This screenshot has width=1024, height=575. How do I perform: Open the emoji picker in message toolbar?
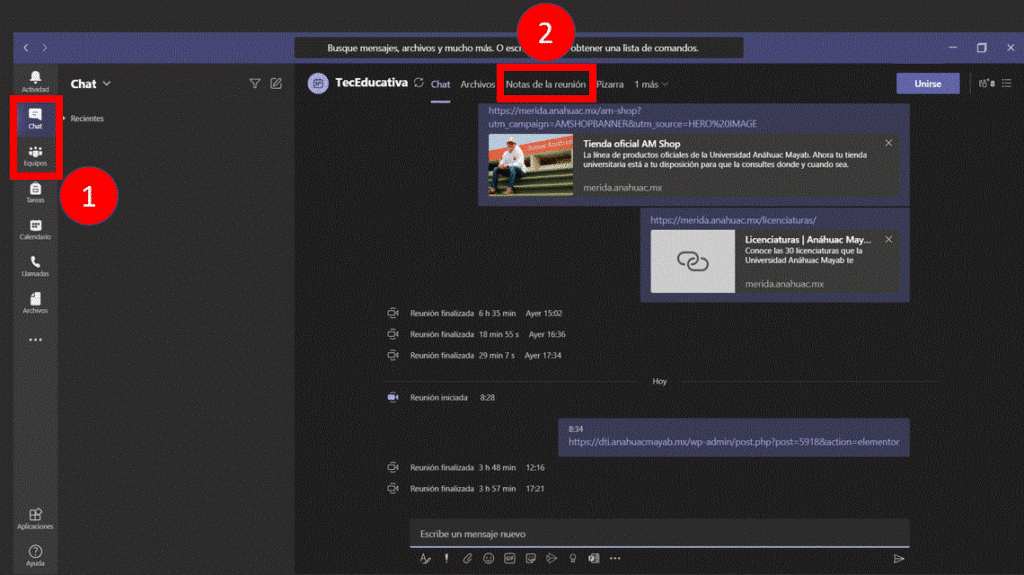pos(489,558)
